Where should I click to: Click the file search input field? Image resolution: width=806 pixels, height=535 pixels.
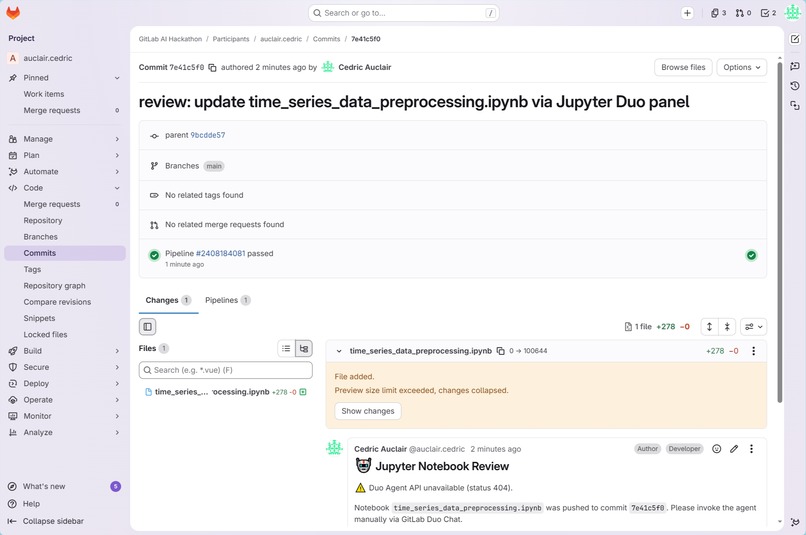[226, 370]
